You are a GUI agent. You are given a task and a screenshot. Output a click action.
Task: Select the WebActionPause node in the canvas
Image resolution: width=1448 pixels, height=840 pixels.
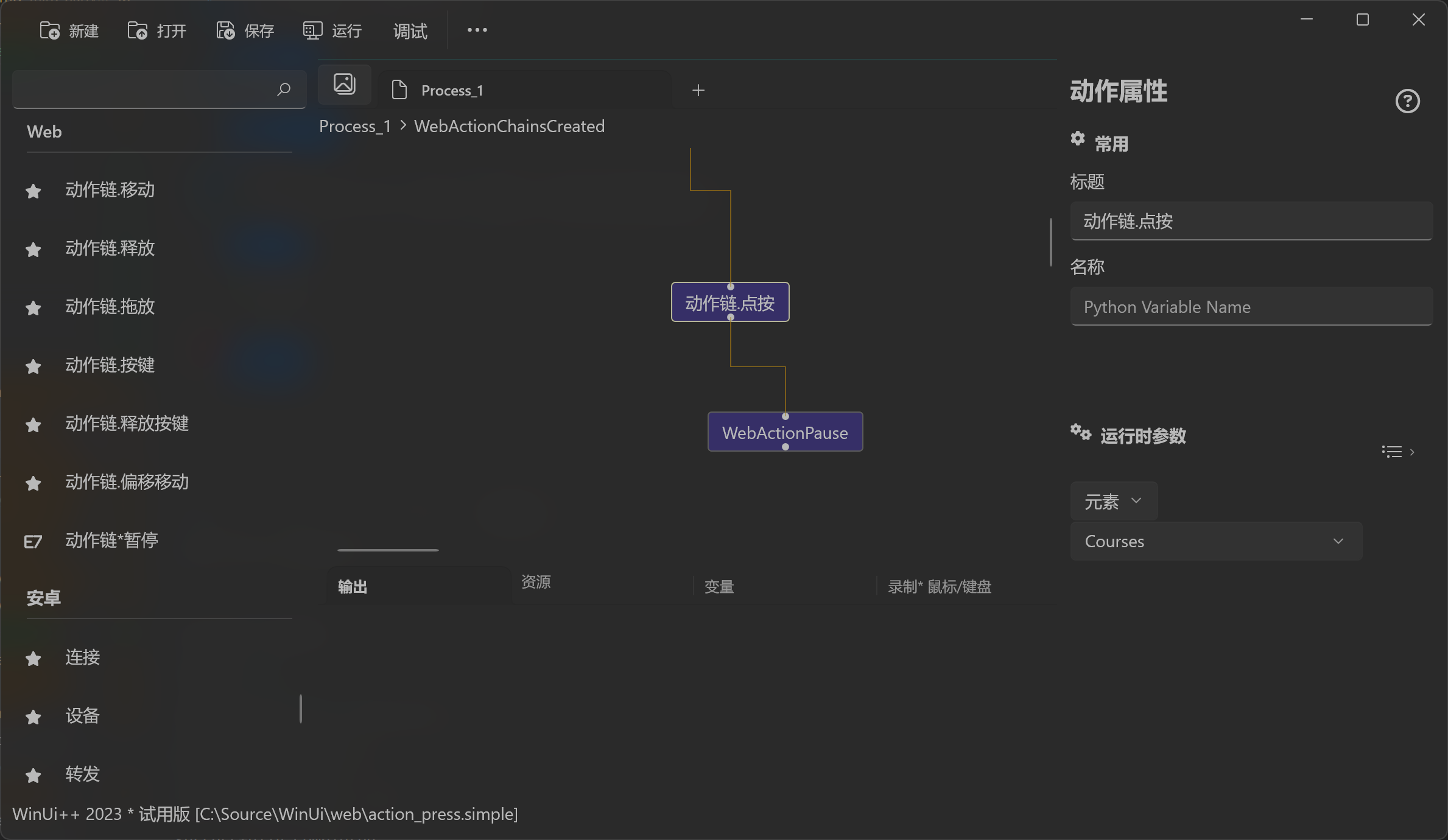pos(785,432)
